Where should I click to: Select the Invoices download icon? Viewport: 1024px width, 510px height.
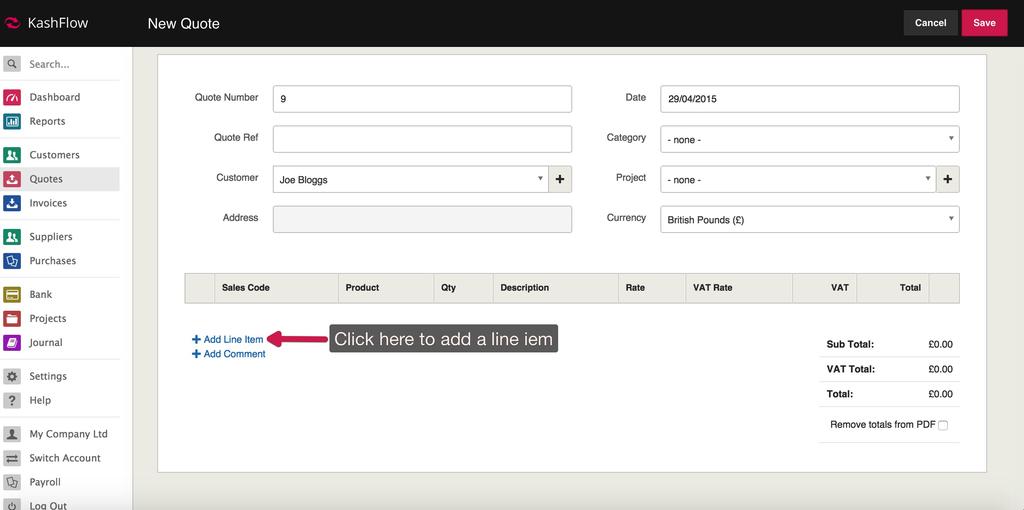pos(12,203)
